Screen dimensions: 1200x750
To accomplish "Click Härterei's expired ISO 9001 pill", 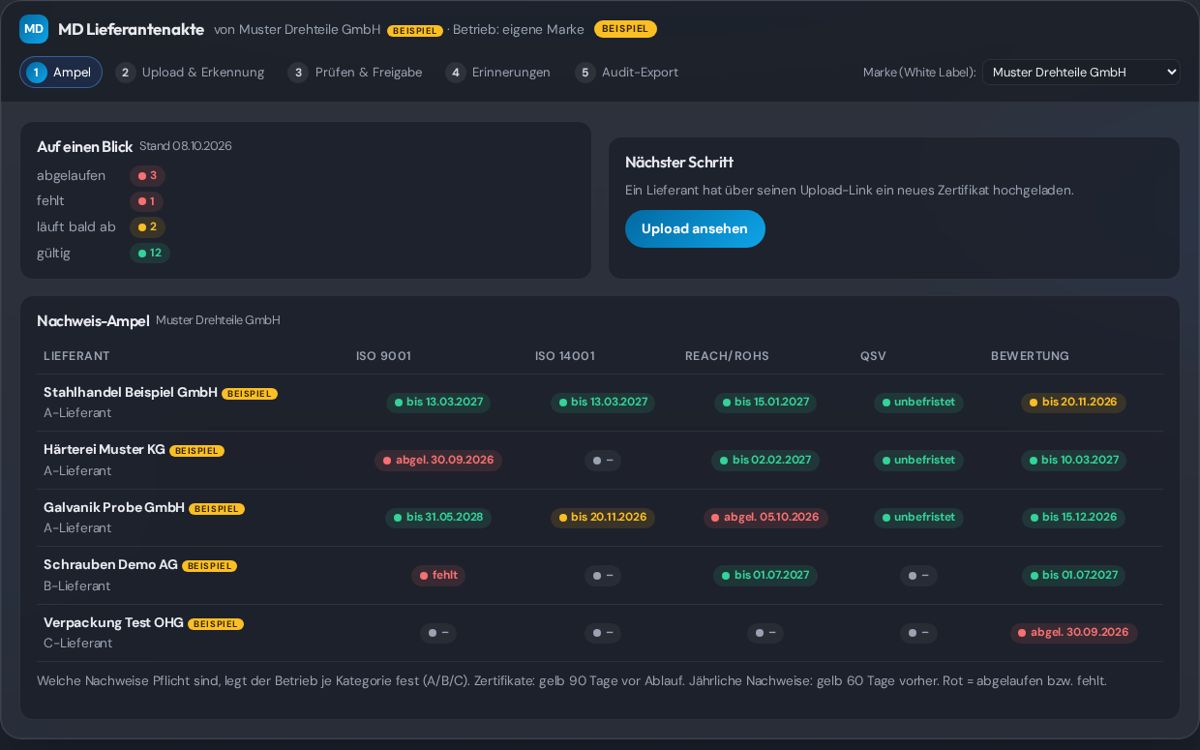I will tap(438, 460).
